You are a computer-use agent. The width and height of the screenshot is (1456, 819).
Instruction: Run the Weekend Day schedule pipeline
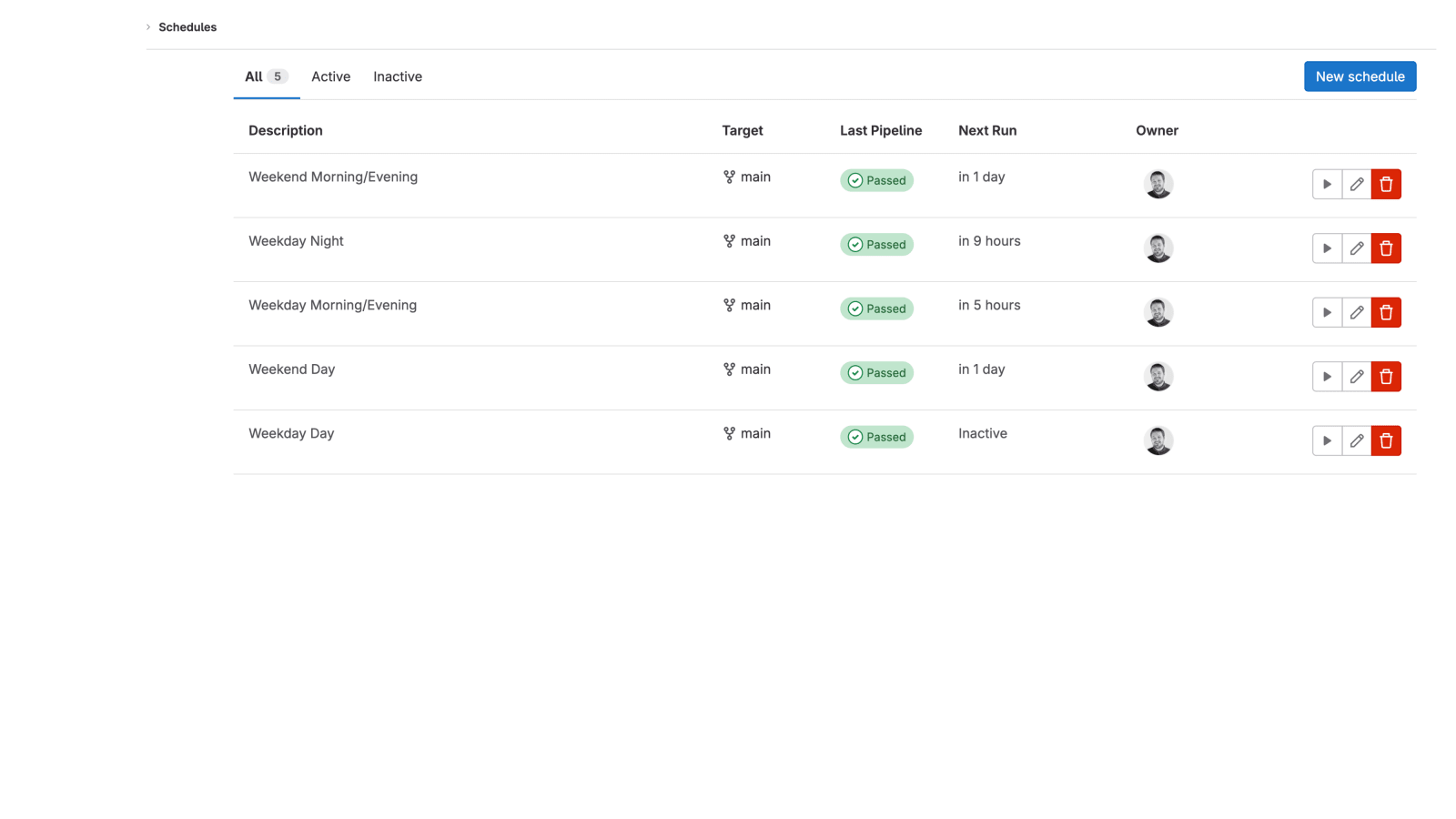point(1327,377)
